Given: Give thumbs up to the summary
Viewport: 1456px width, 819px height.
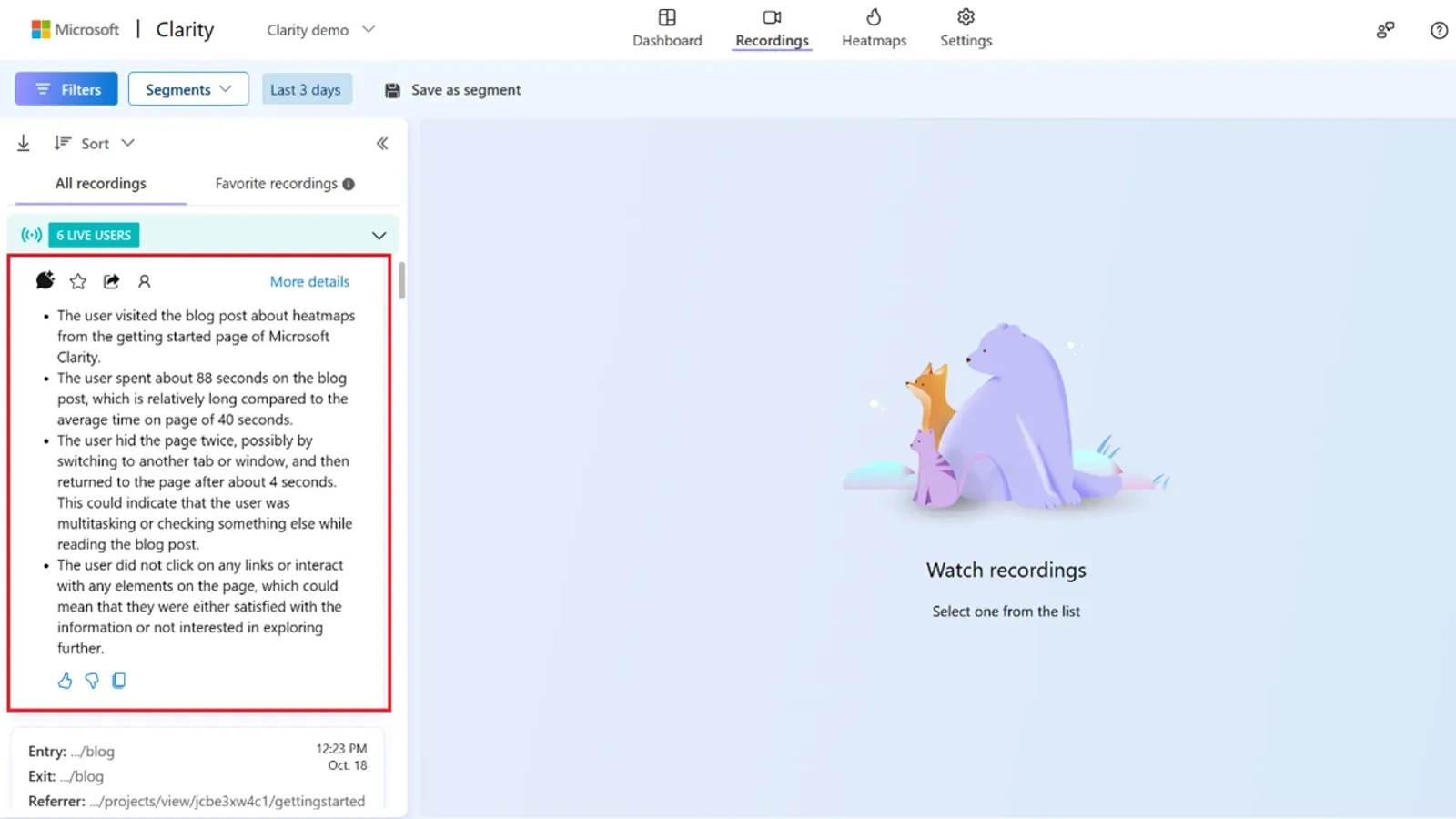Looking at the screenshot, I should point(65,681).
